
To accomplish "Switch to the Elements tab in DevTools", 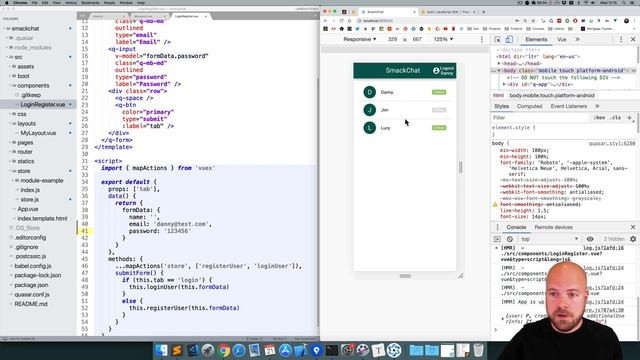I will (536, 39).
